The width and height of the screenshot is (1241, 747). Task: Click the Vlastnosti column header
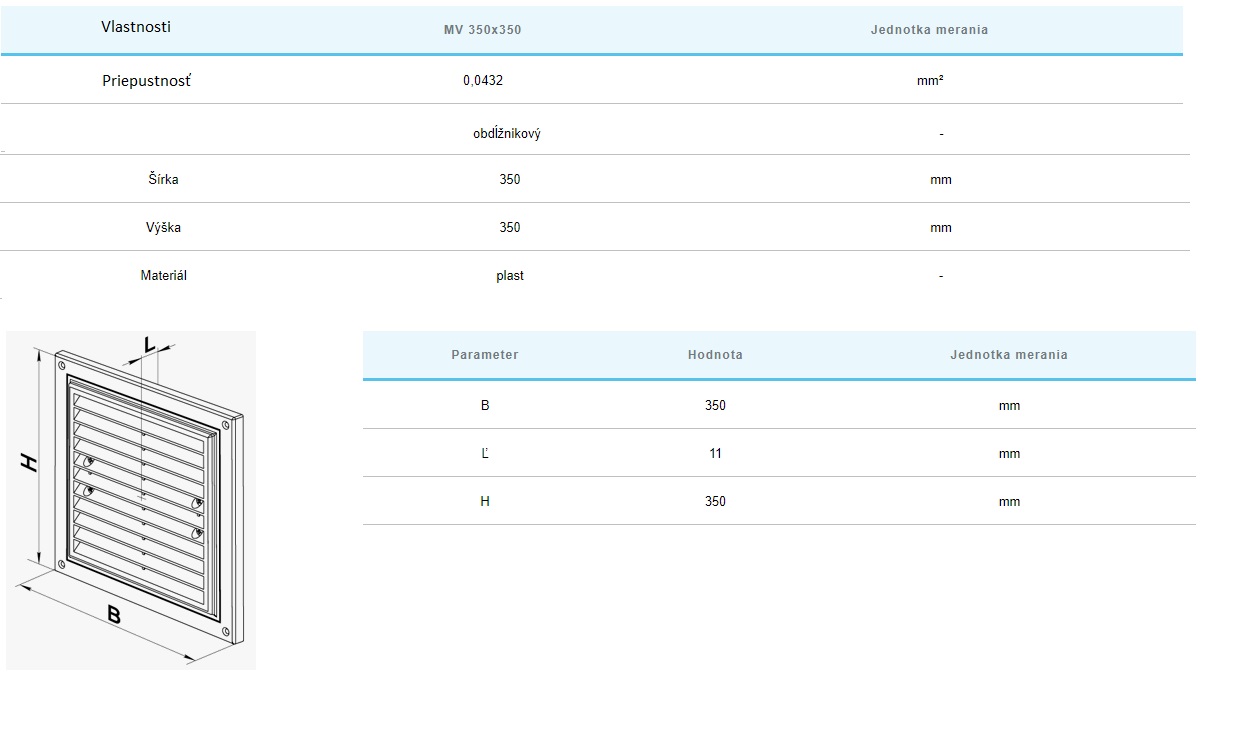click(x=136, y=27)
